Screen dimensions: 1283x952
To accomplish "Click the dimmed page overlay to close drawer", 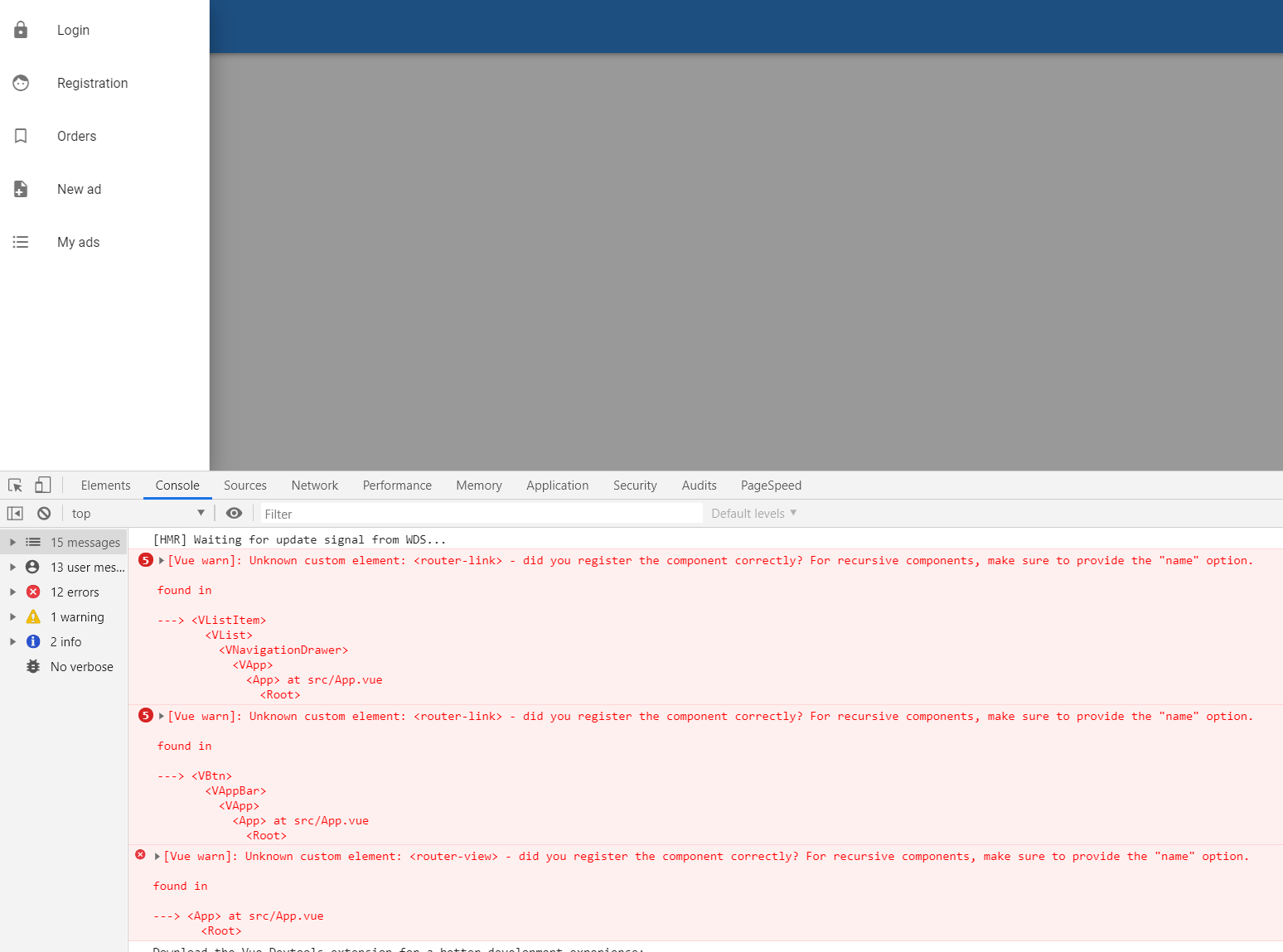I will (x=746, y=262).
